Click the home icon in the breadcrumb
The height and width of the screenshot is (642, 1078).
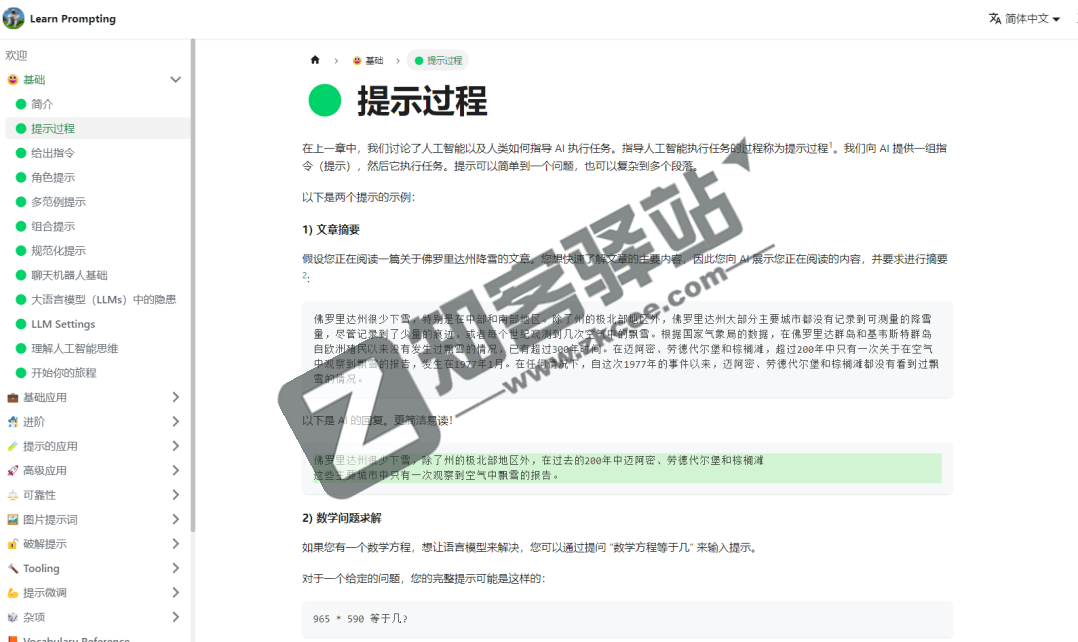pos(314,60)
